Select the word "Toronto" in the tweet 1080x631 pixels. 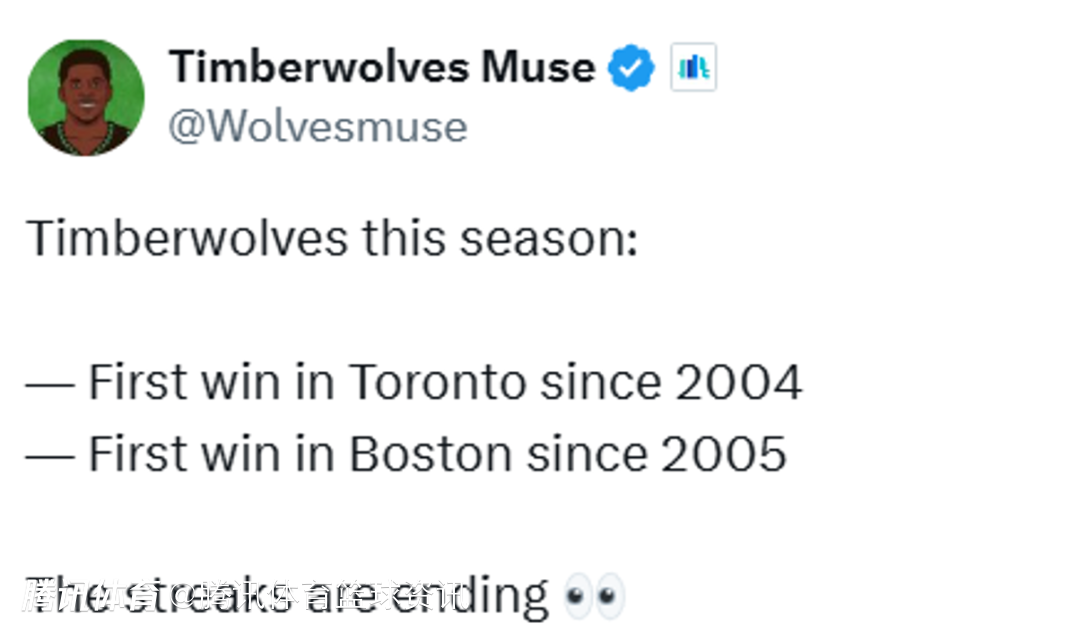coord(437,382)
